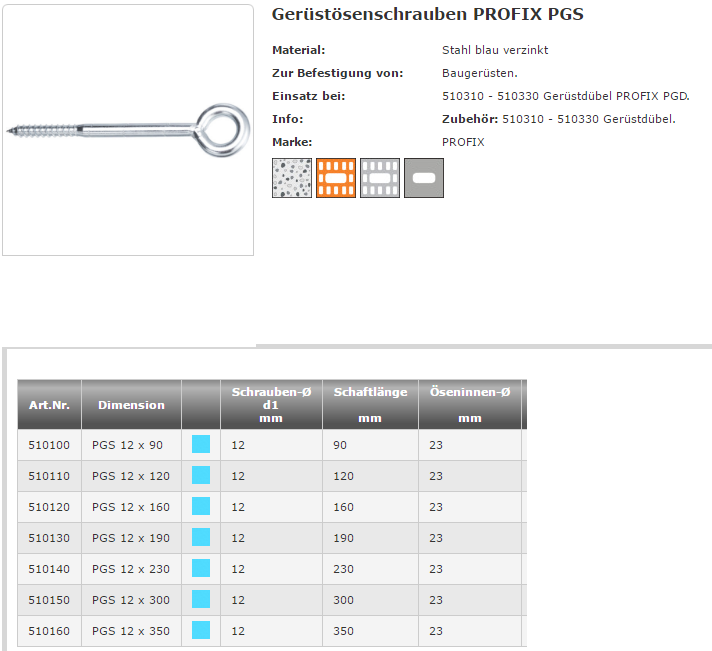Select the PGS 12 x 350 dimension
Image resolution: width=712 pixels, height=651 pixels.
(131, 631)
